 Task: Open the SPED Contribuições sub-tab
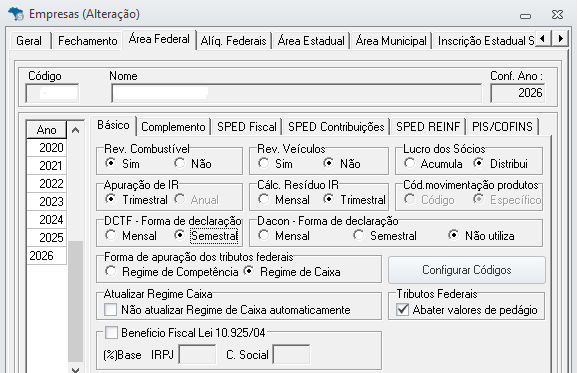click(336, 127)
